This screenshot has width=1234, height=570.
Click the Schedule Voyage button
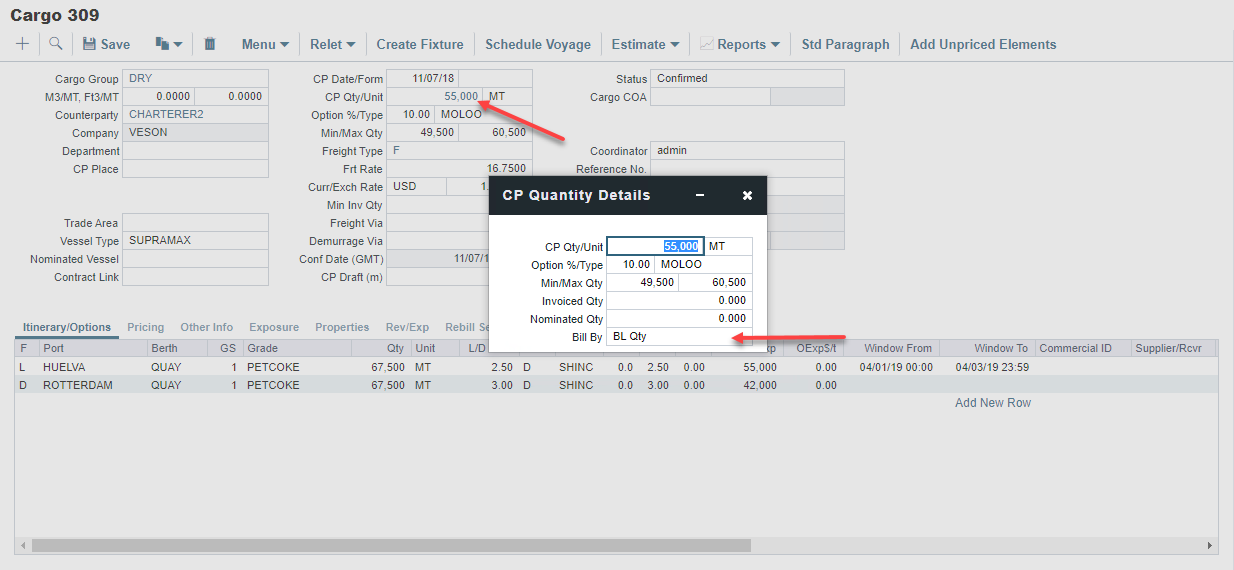click(x=538, y=44)
